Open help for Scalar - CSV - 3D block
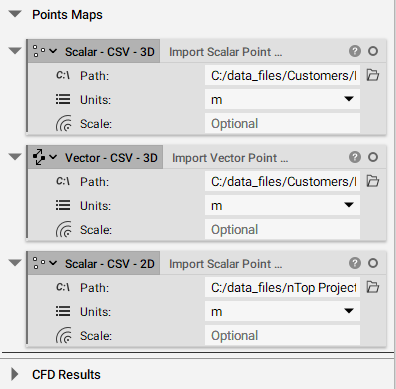 [x=355, y=51]
